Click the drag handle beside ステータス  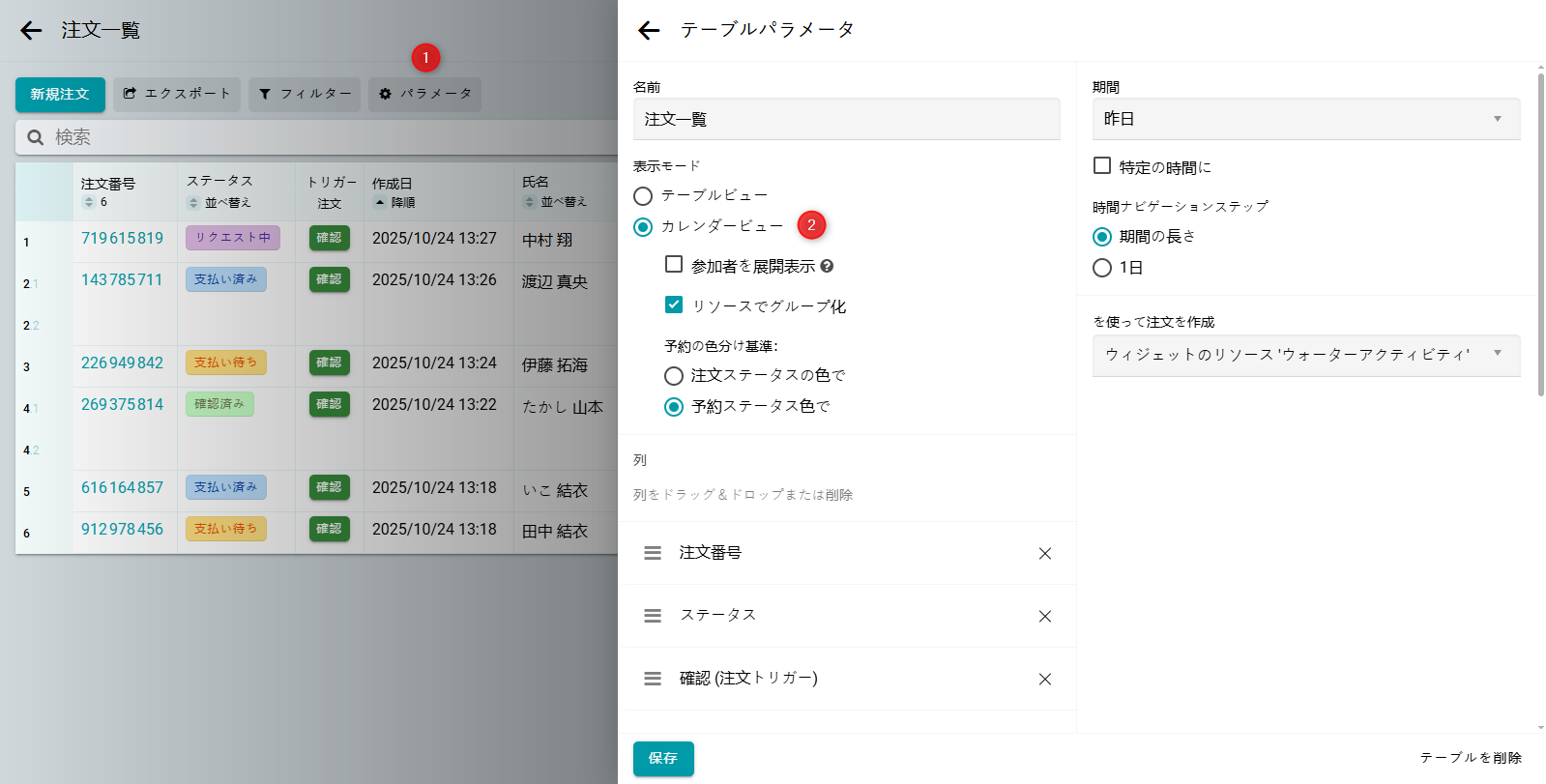[653, 616]
